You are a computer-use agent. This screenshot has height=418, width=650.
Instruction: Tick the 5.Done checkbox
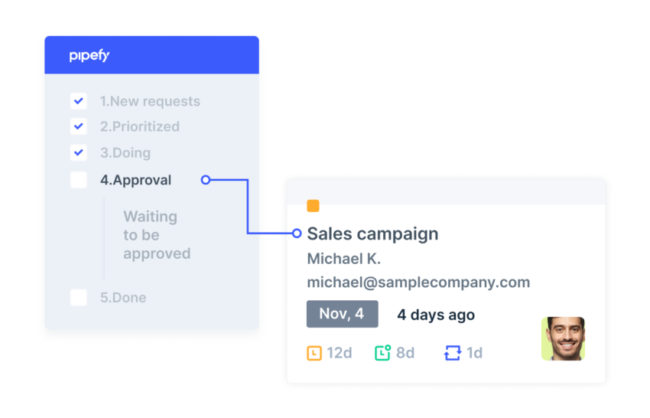(78, 297)
